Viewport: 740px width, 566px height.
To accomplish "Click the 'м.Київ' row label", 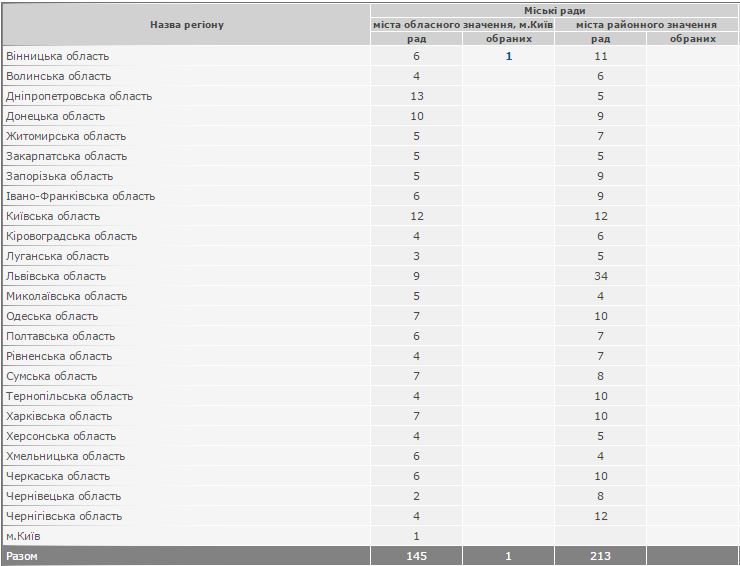I will 24,536.
